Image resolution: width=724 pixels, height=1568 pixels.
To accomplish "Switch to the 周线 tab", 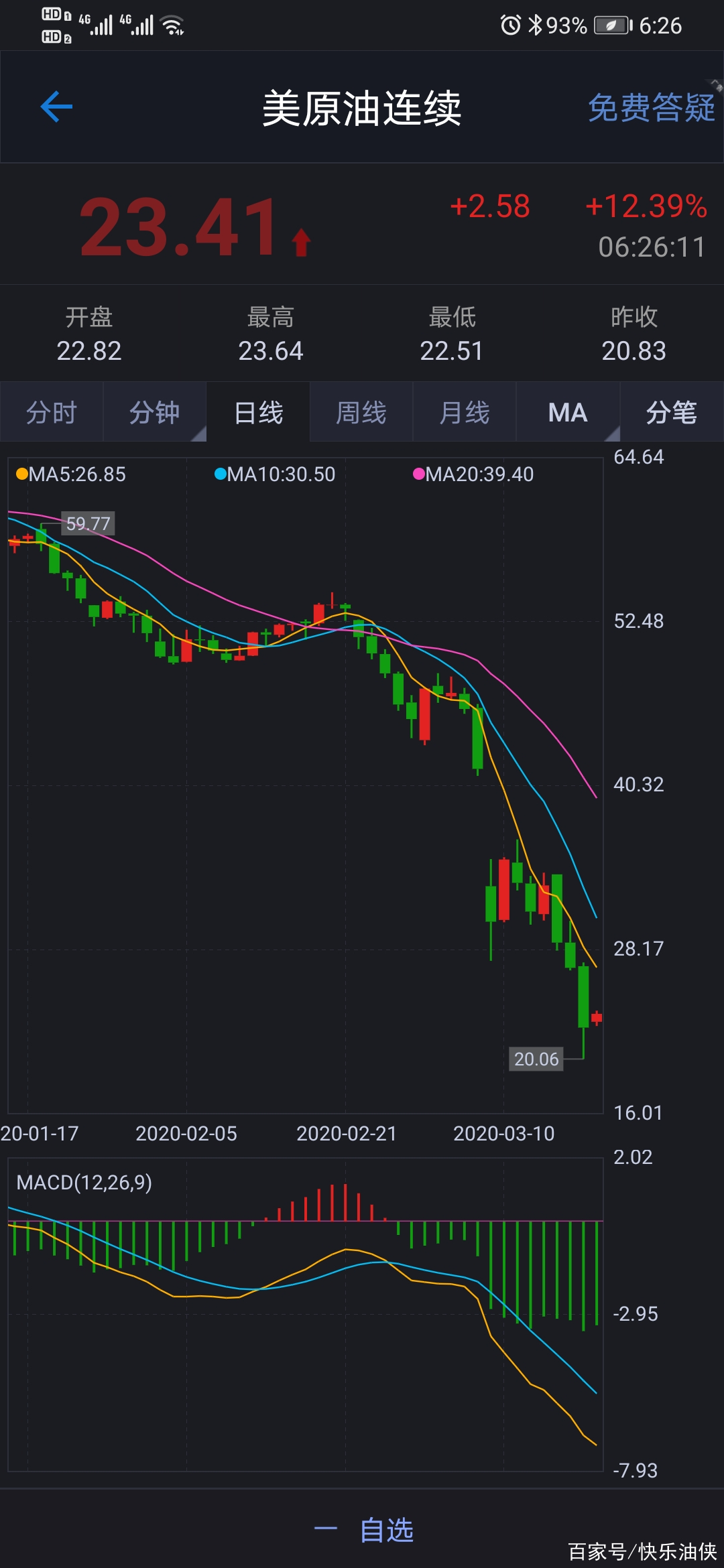I will coord(361,412).
